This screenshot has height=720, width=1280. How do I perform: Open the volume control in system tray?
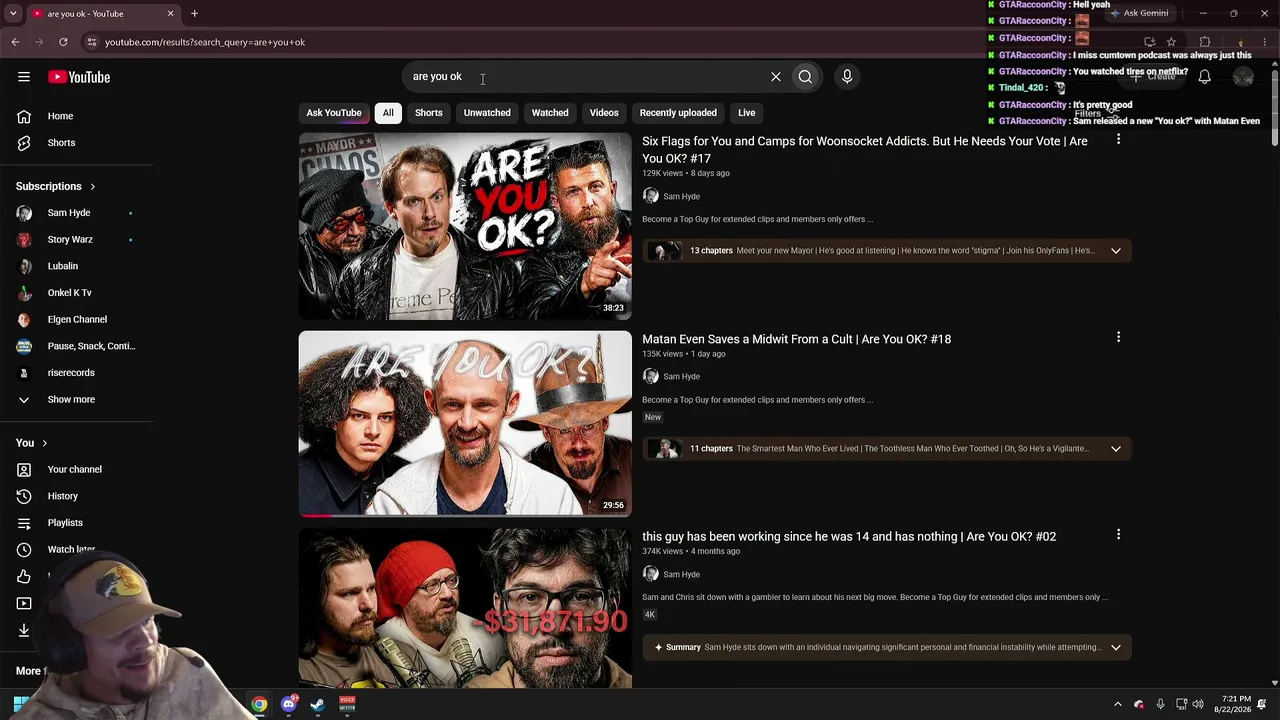[x=1198, y=704]
